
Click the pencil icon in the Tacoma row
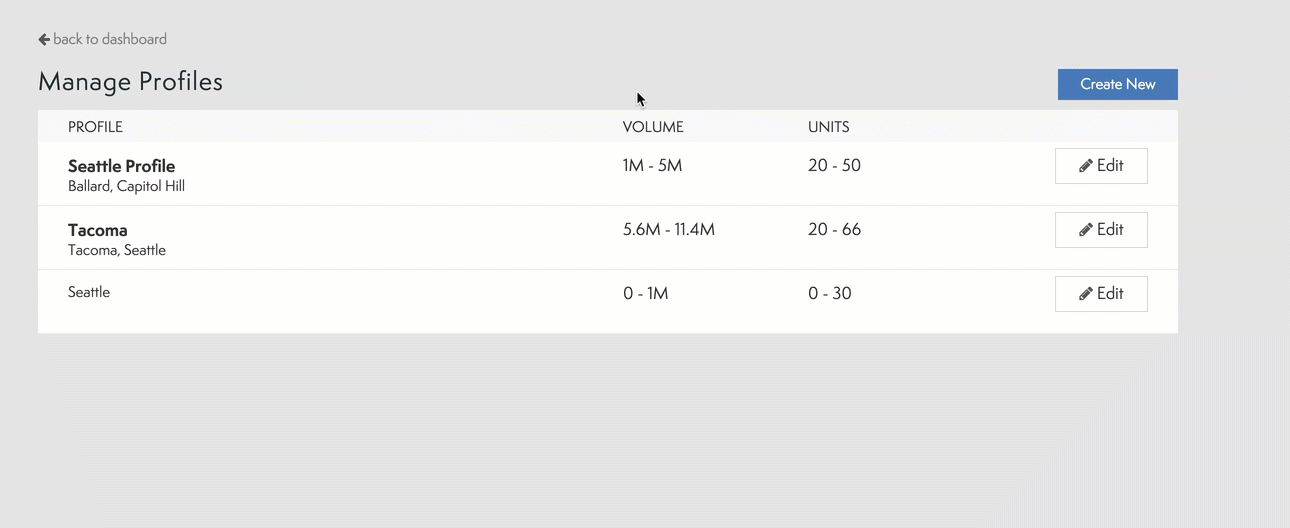click(x=1085, y=230)
